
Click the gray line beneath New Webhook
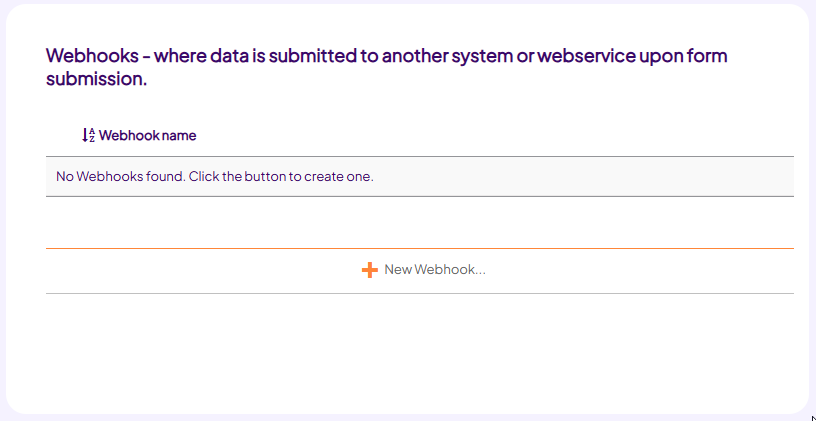click(420, 294)
